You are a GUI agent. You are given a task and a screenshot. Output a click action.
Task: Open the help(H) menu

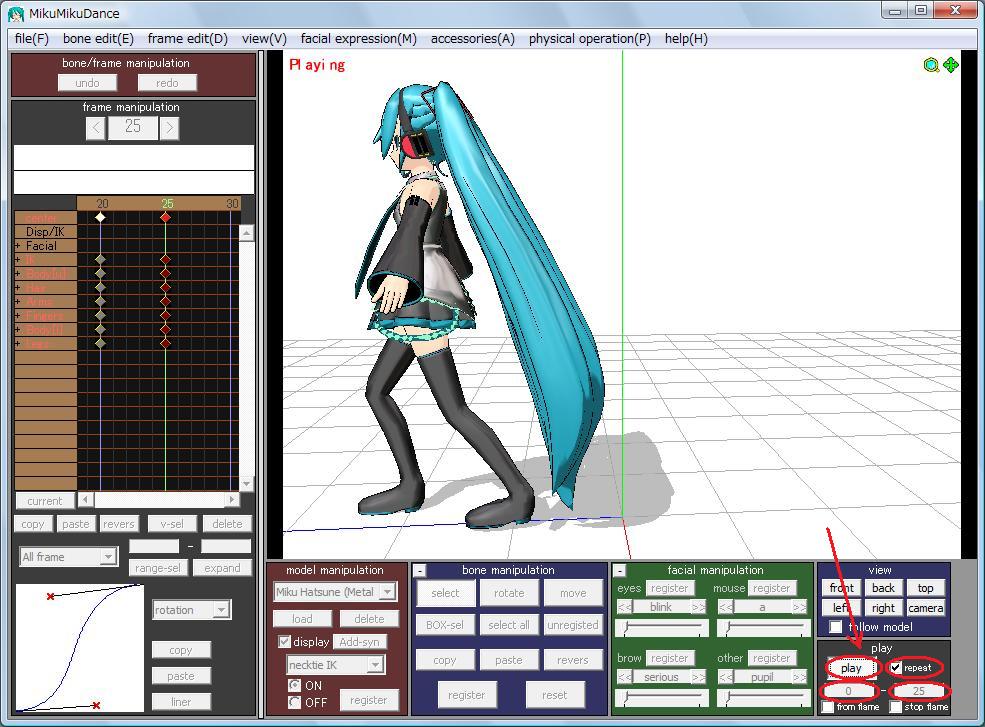tap(686, 38)
